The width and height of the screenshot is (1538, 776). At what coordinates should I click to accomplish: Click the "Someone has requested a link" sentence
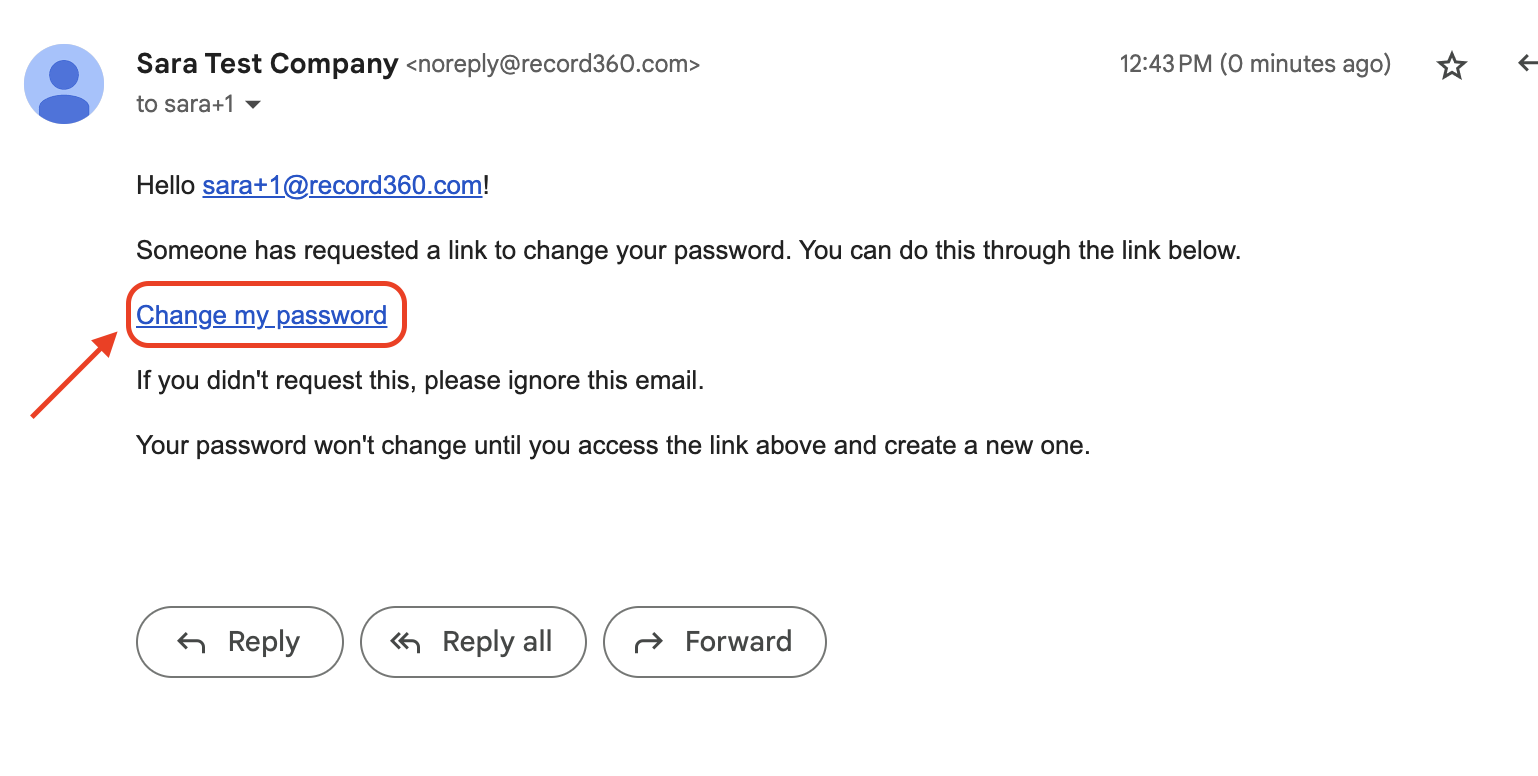(688, 250)
